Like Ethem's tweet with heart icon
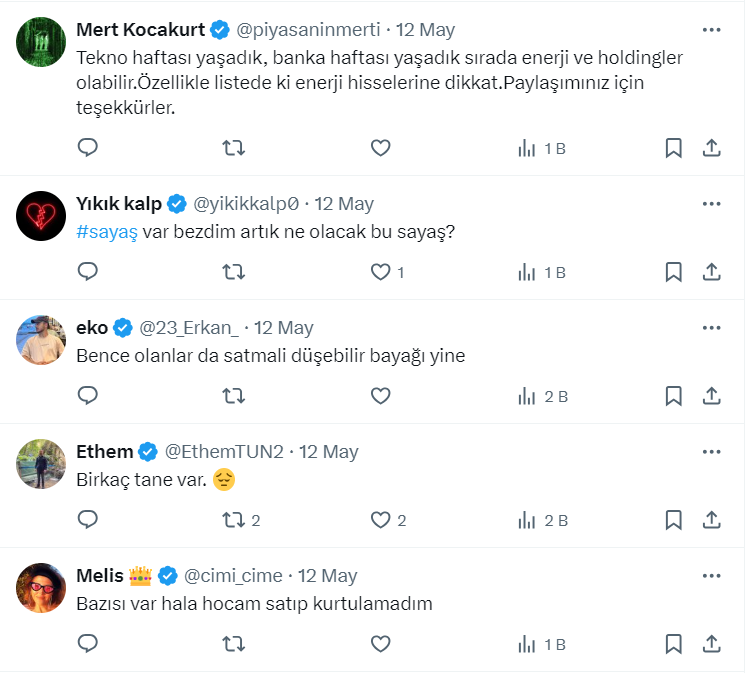756x673 pixels. coord(381,520)
